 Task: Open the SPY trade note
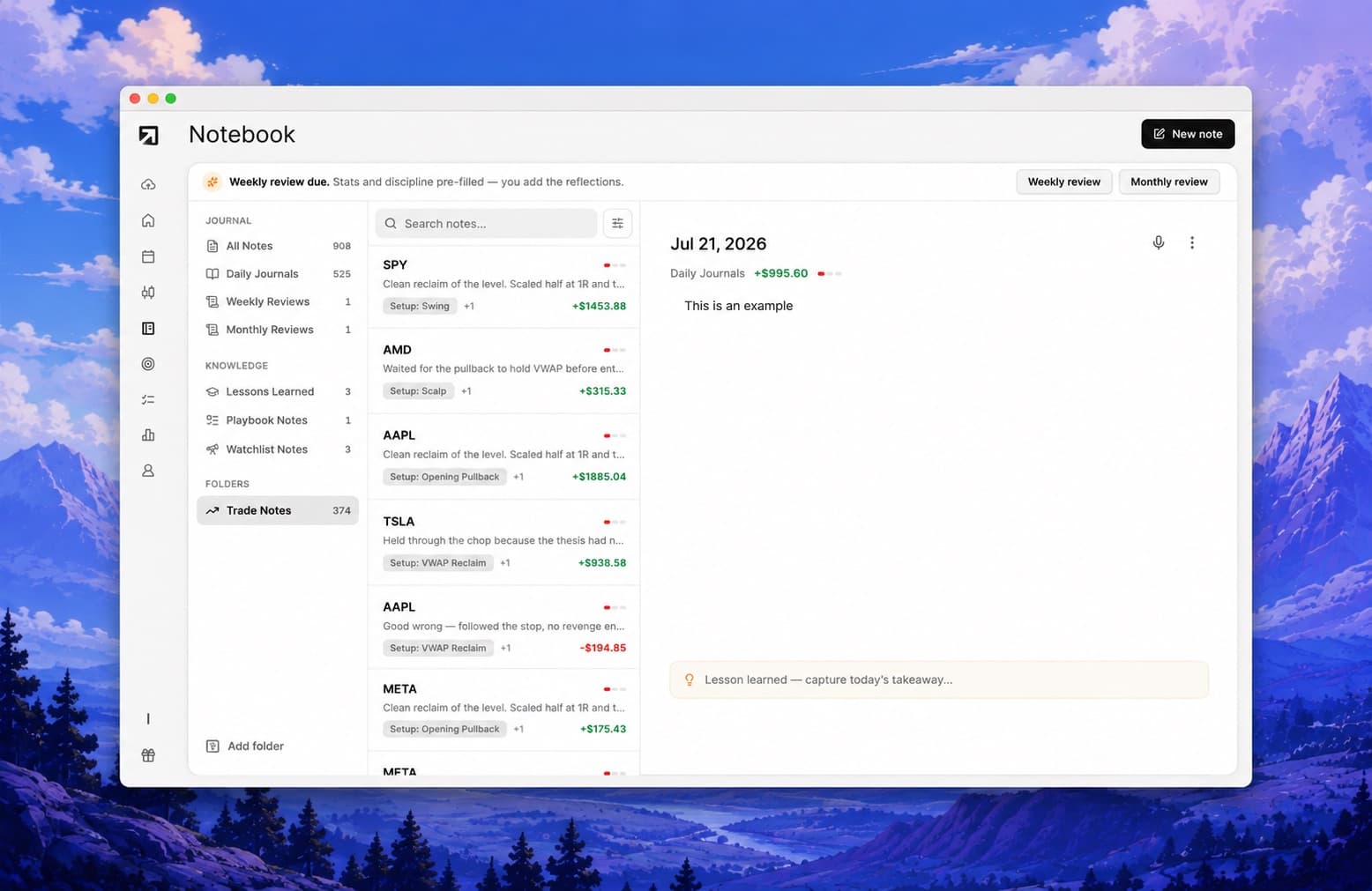point(503,286)
